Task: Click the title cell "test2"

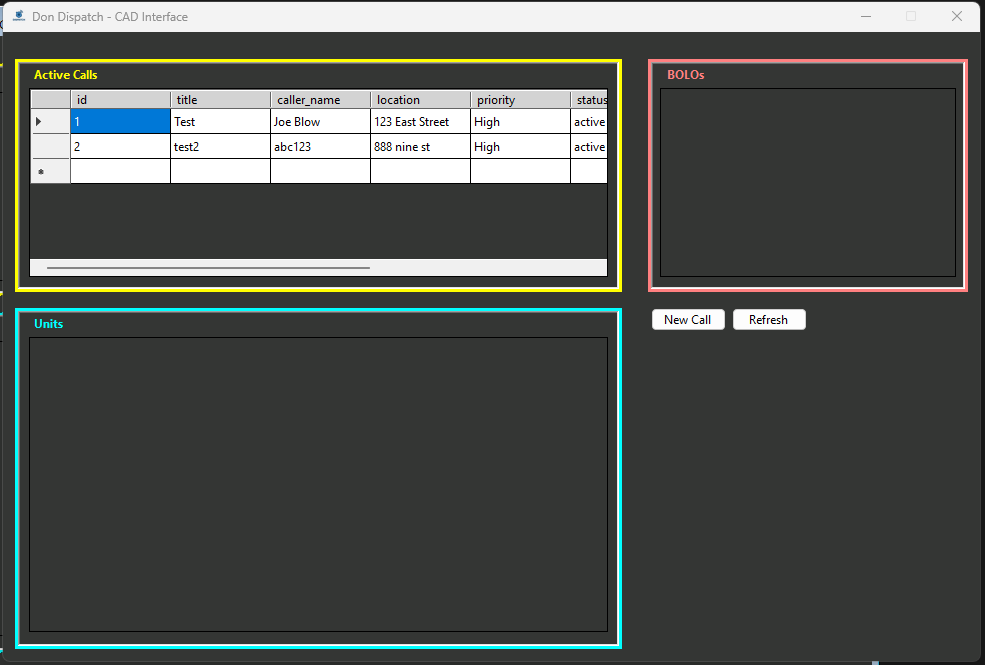Action: (220, 146)
